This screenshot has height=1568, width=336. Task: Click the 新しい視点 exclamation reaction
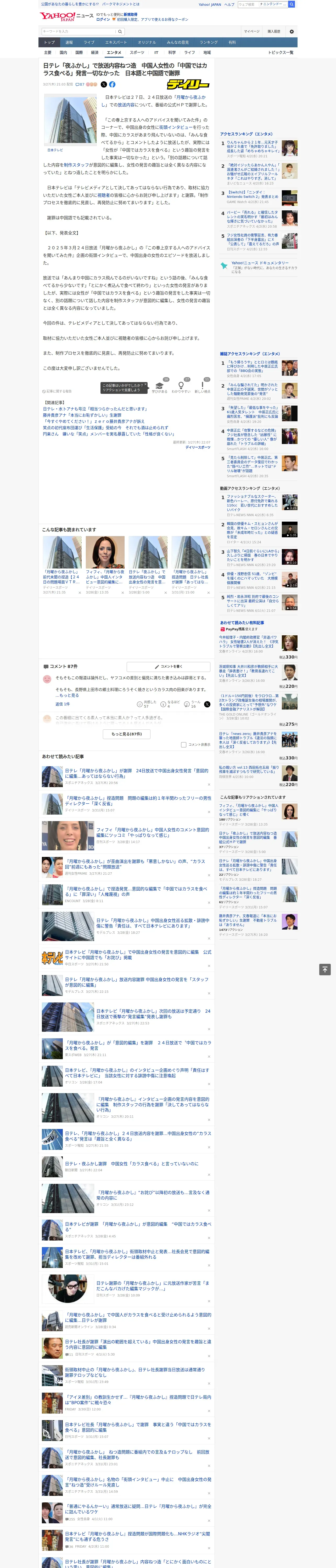tap(203, 387)
